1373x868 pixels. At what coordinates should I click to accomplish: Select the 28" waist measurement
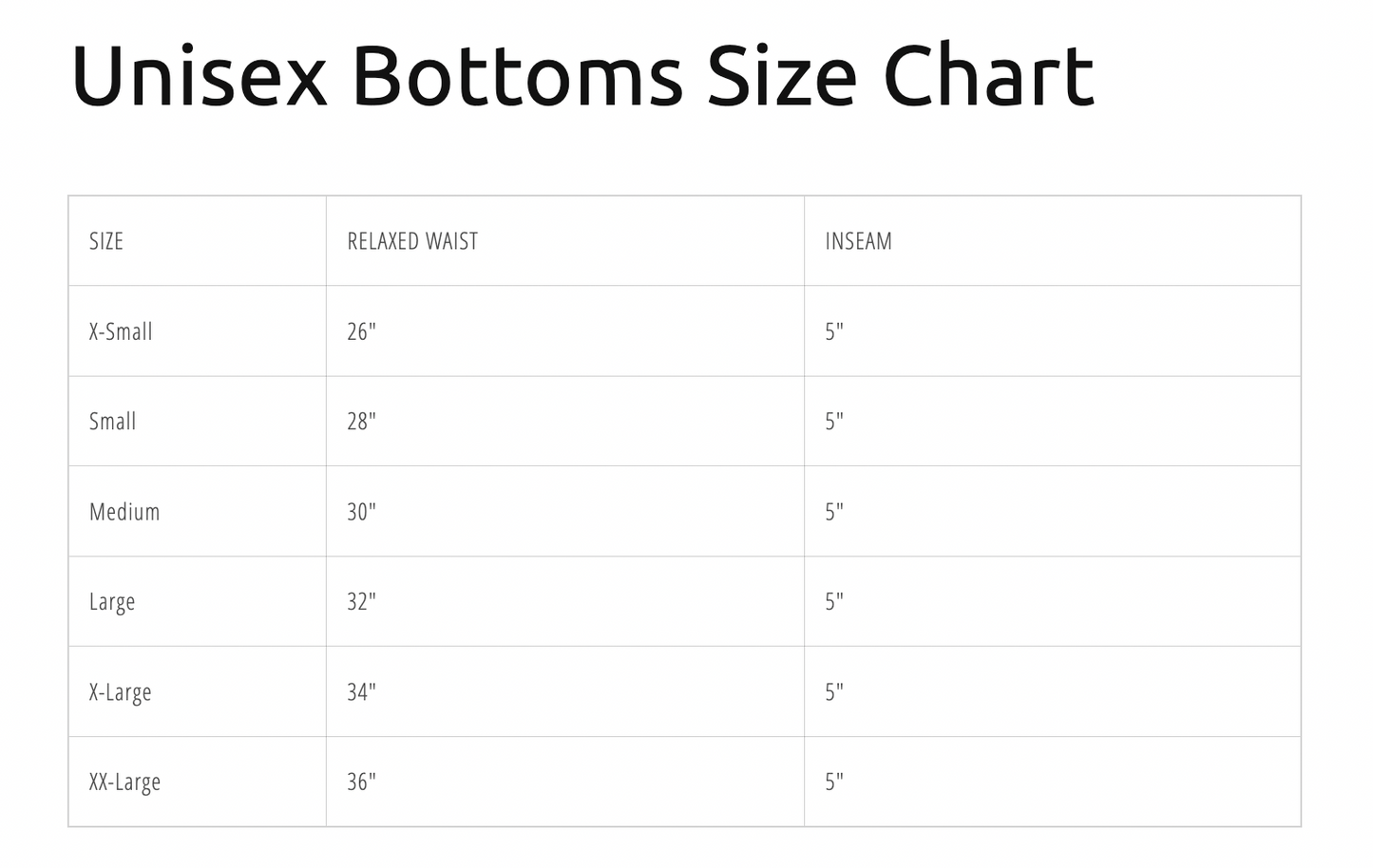pyautogui.click(x=361, y=422)
